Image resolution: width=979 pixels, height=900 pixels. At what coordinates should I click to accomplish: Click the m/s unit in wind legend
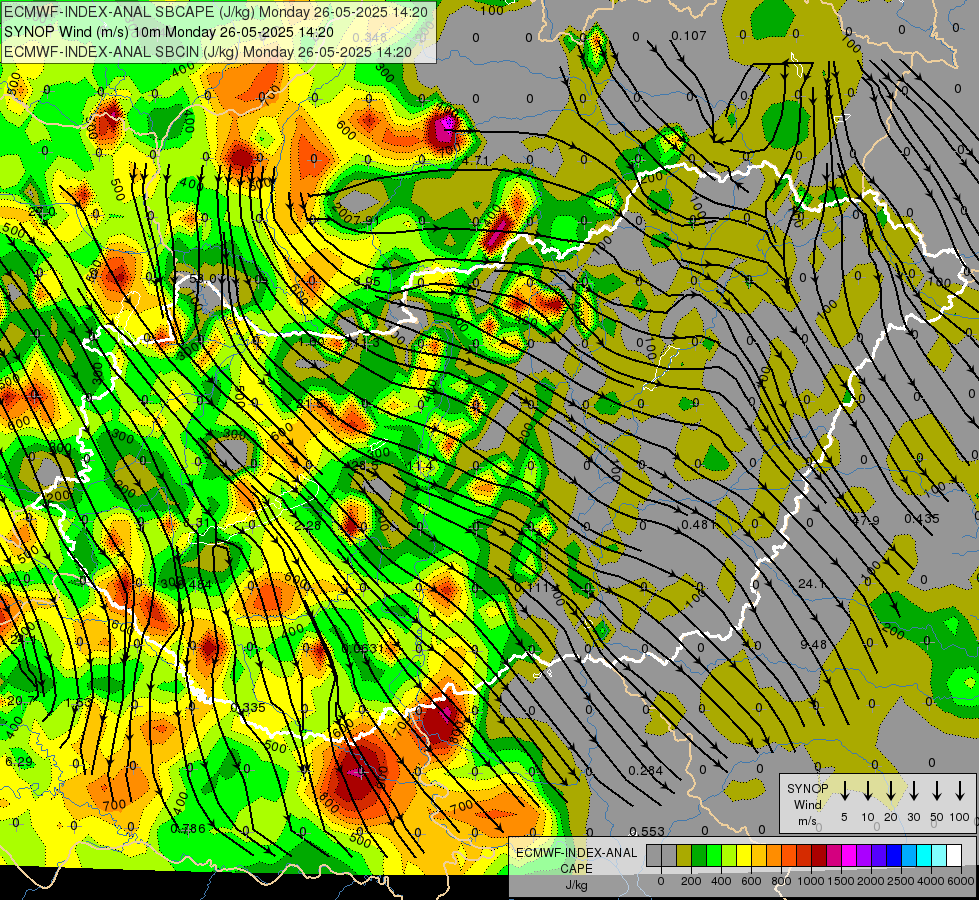[x=807, y=821]
